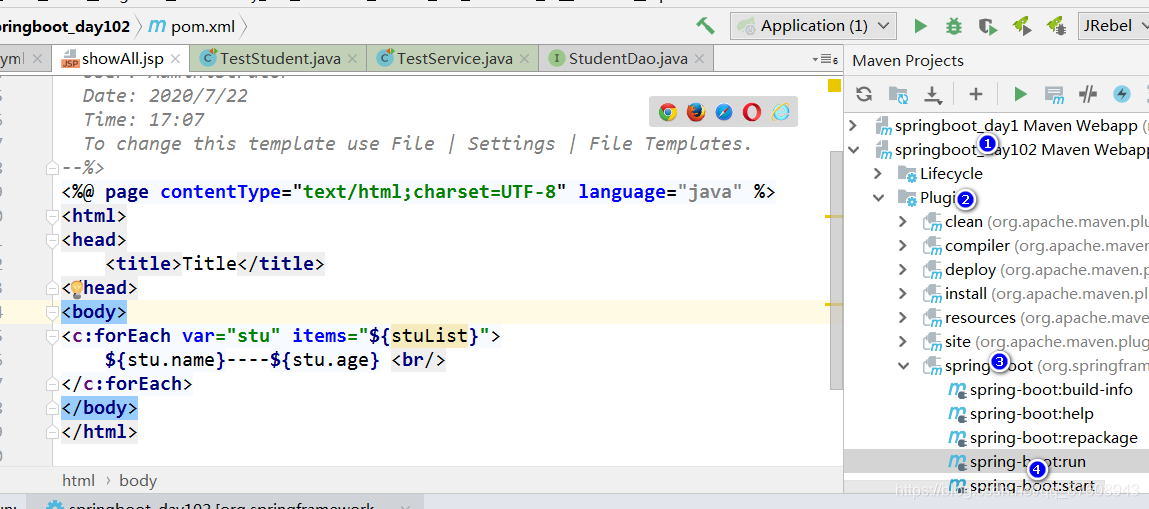This screenshot has width=1149, height=509.
Task: Start debugging with the green bug icon
Action: tap(953, 26)
